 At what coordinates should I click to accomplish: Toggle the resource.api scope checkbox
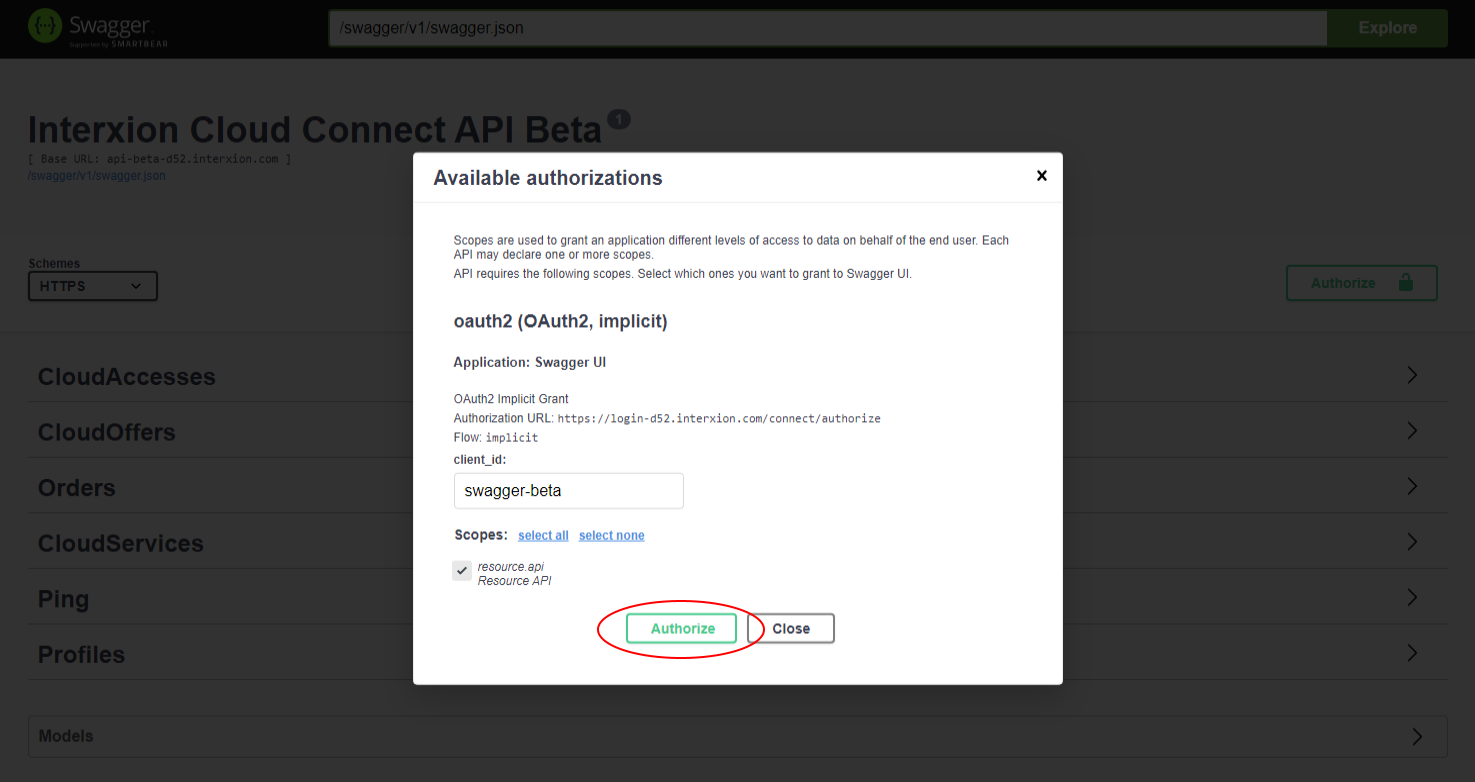(462, 570)
